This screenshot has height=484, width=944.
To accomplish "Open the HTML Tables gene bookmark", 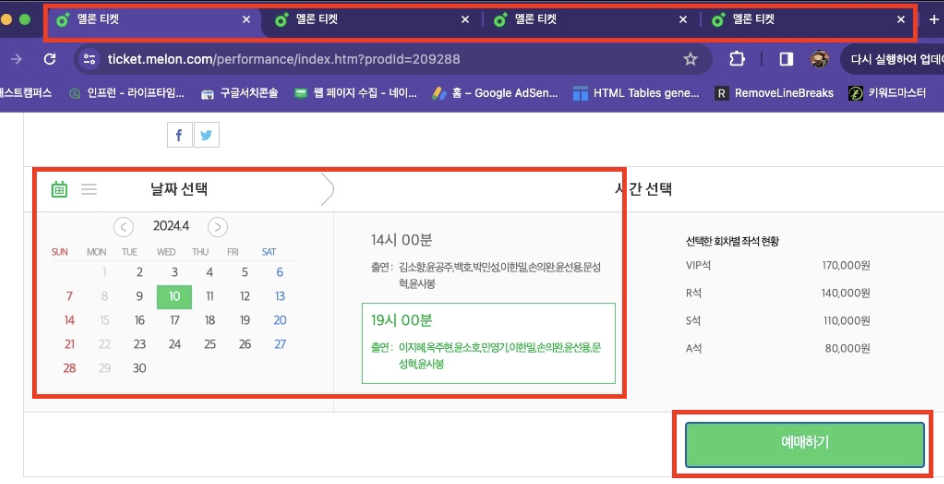I will tap(636, 93).
